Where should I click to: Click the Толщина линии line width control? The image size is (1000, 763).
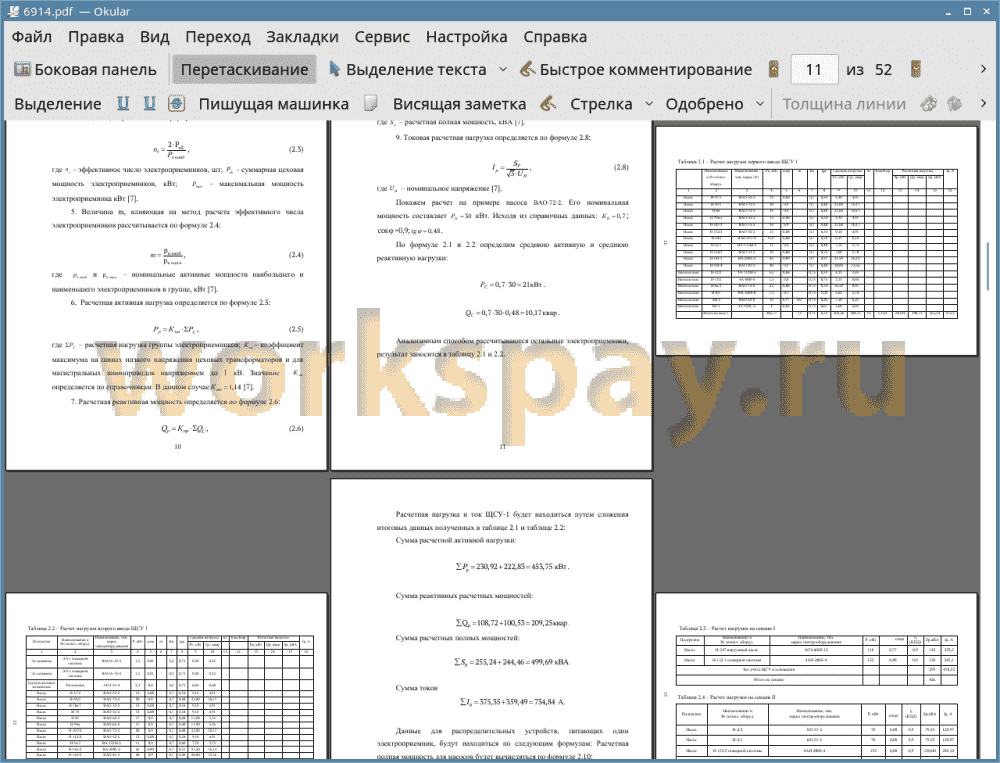tap(844, 104)
